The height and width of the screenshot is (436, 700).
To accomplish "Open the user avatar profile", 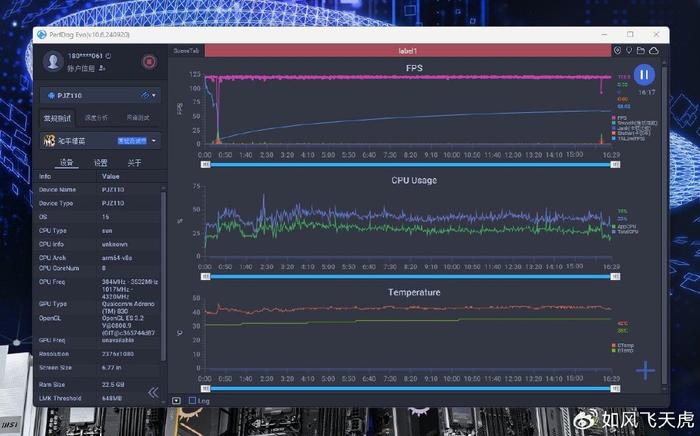I will coord(53,61).
